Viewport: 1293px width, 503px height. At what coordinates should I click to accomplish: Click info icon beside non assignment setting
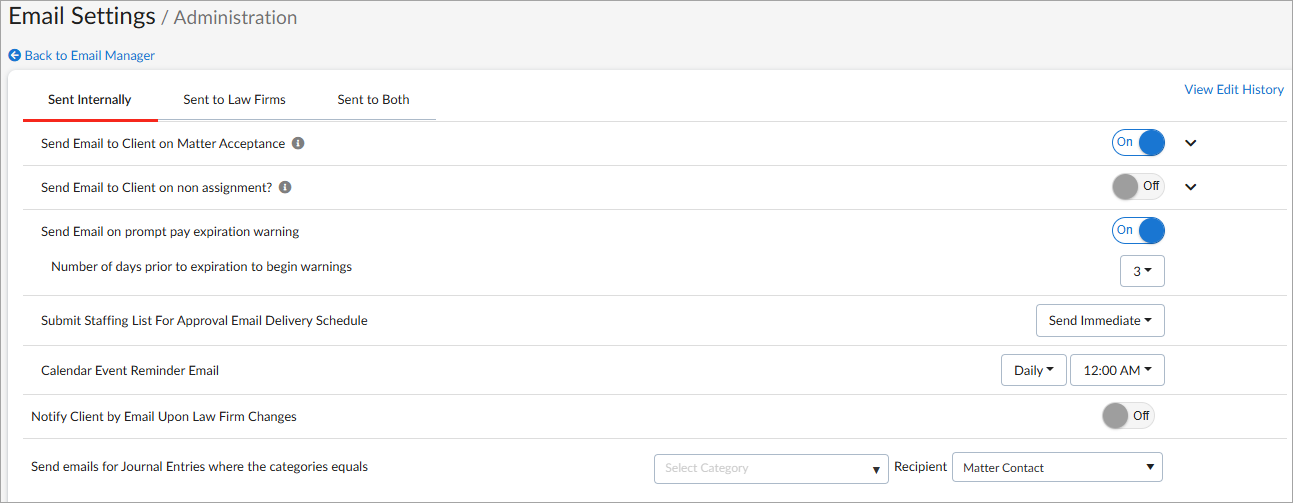(x=285, y=187)
